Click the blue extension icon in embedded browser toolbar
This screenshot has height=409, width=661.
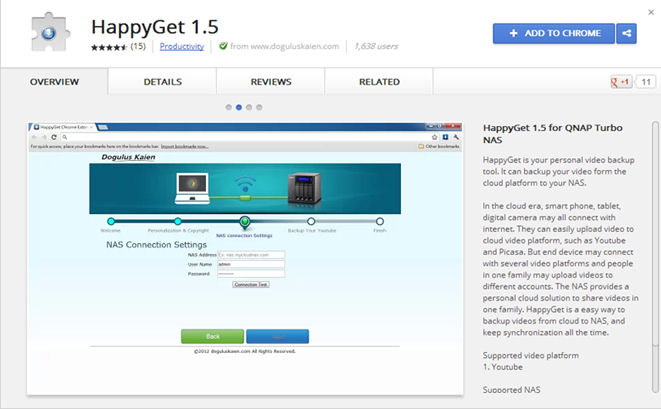click(x=445, y=137)
